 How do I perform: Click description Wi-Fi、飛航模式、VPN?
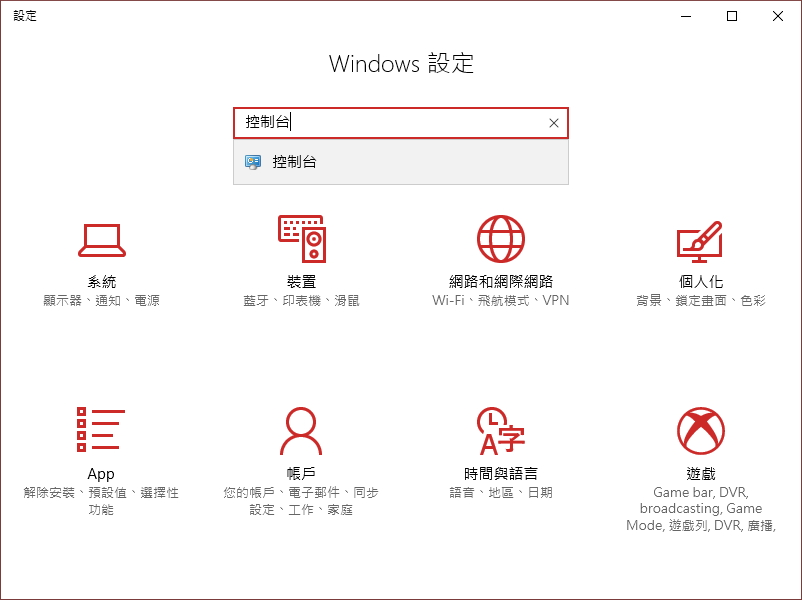[x=501, y=300]
